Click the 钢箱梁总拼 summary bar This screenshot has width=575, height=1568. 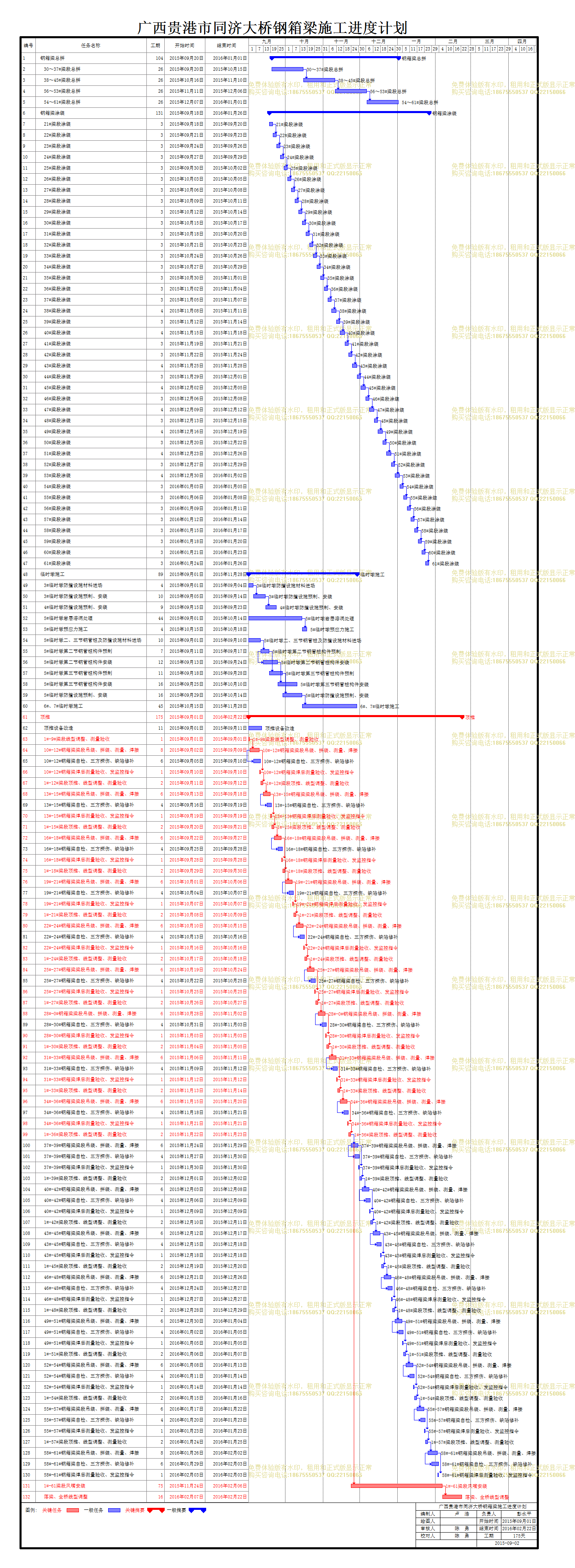click(x=335, y=58)
